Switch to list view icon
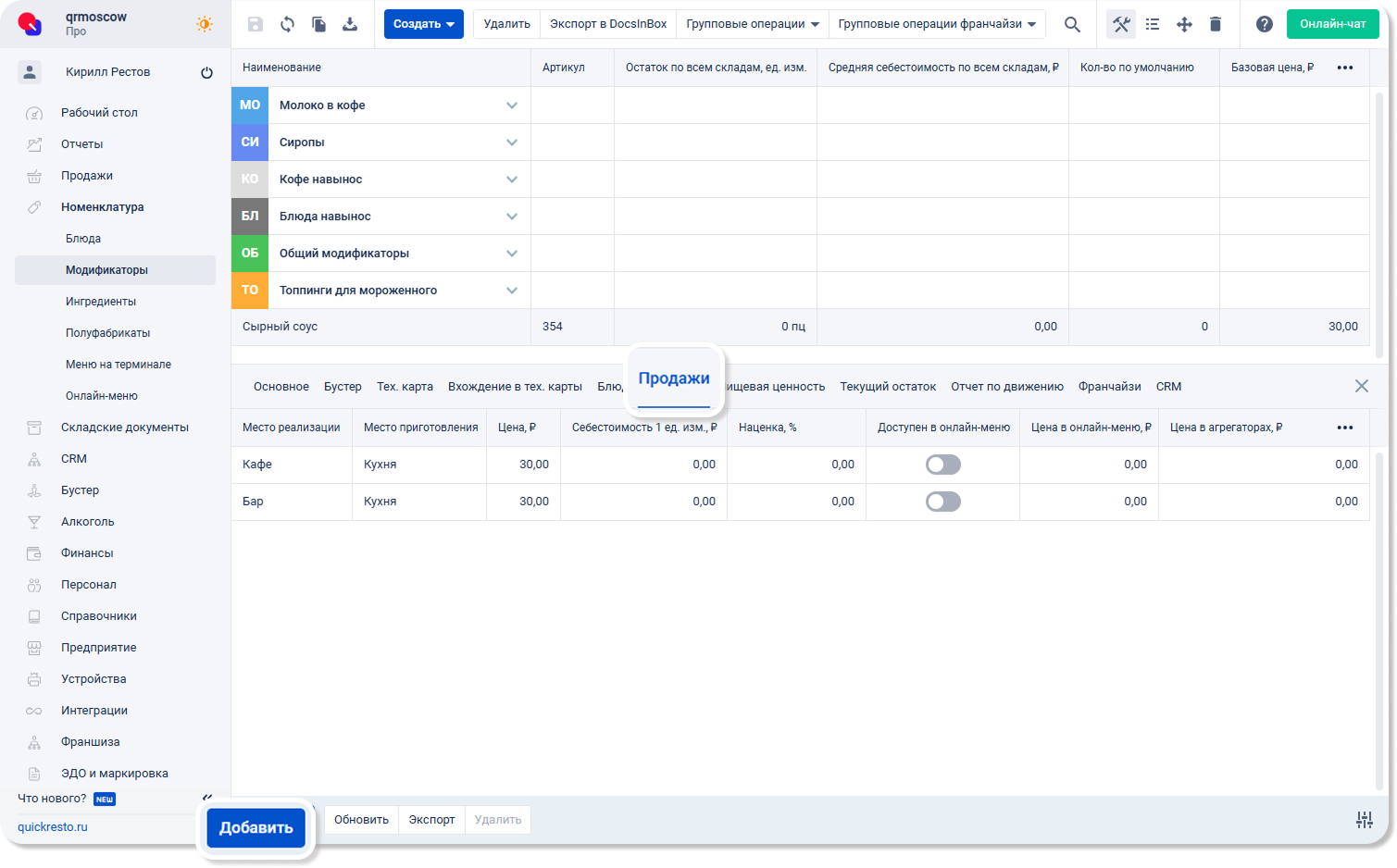Image resolution: width=1397 pixels, height=868 pixels. coord(1153,24)
